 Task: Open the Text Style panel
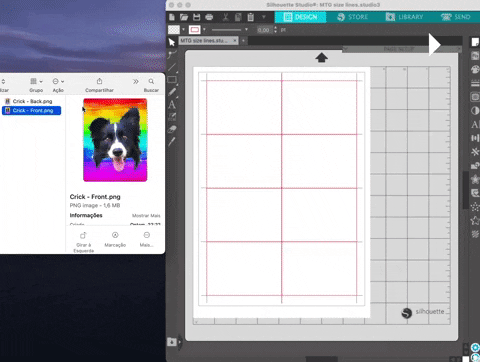pos(475,125)
